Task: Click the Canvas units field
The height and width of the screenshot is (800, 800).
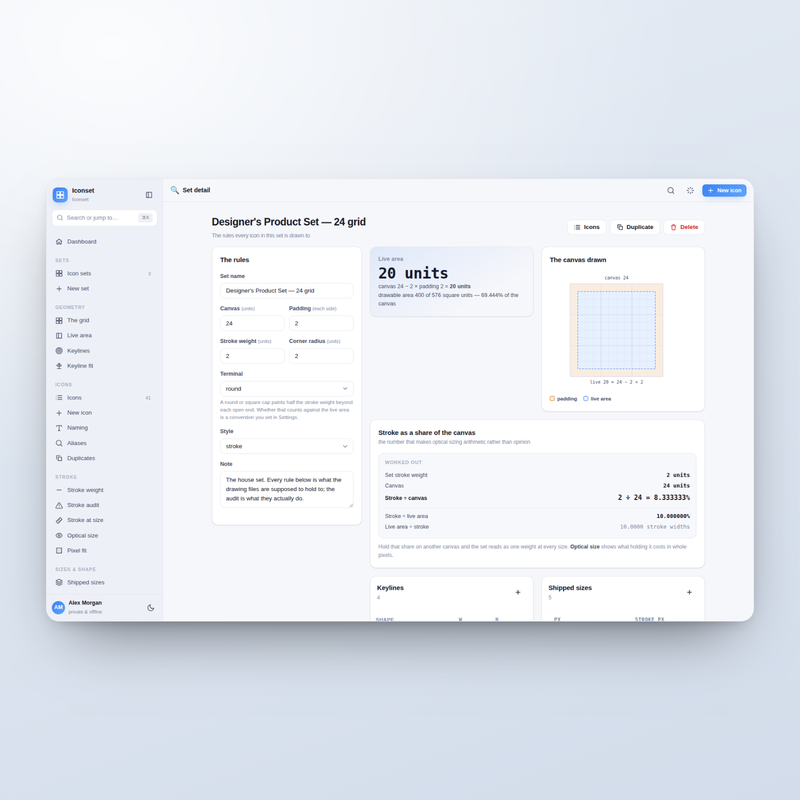Action: (x=252, y=323)
